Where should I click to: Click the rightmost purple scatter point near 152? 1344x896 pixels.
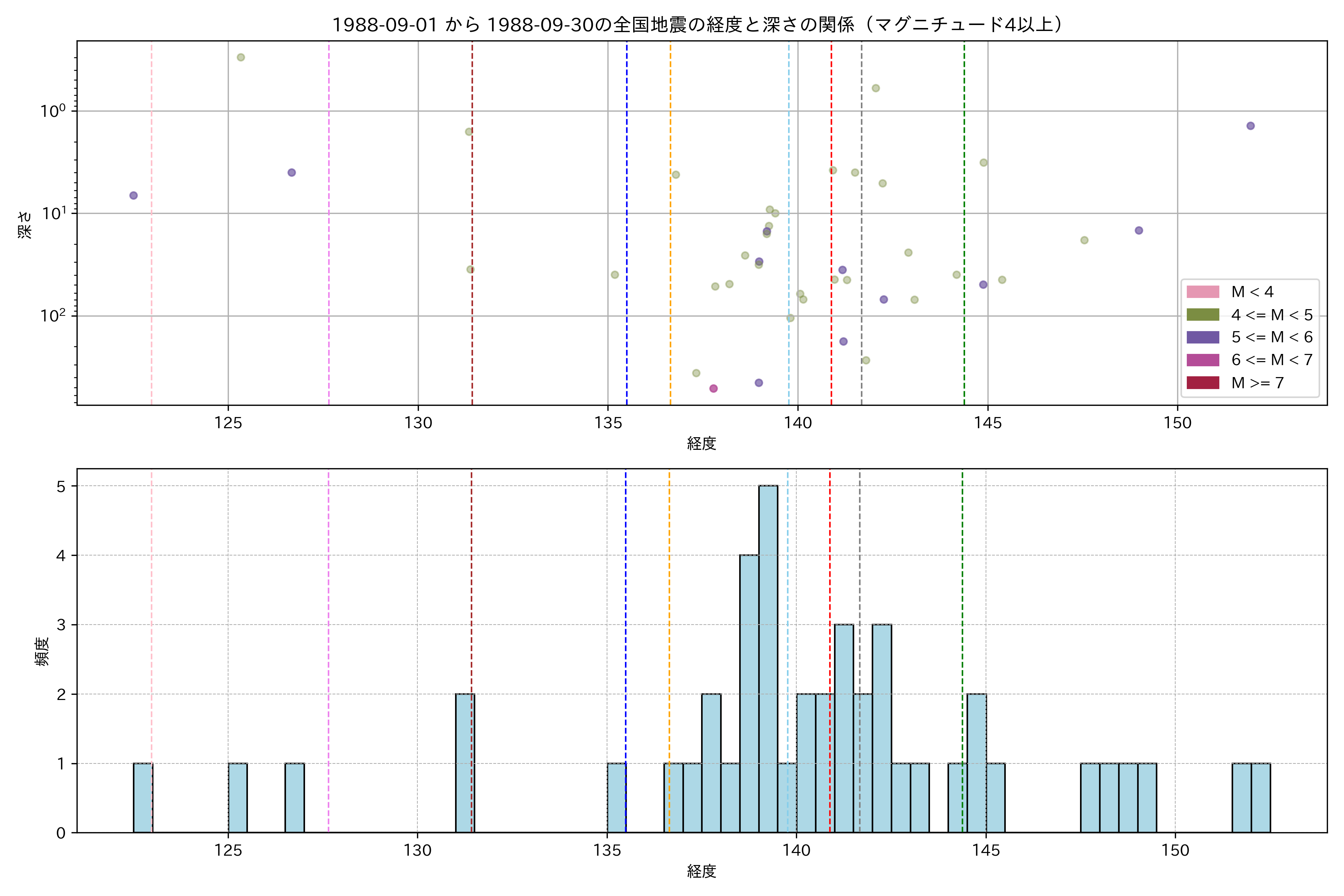tap(1250, 126)
